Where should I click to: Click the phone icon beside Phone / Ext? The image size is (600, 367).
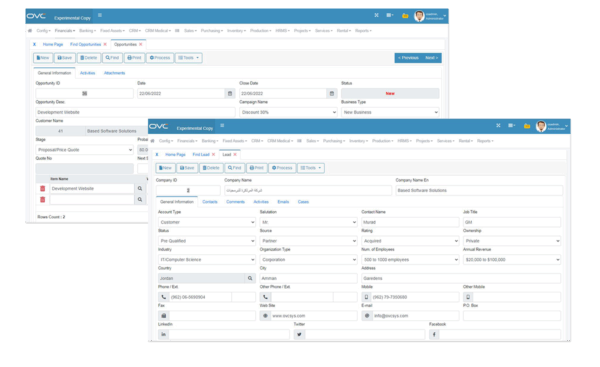(163, 297)
